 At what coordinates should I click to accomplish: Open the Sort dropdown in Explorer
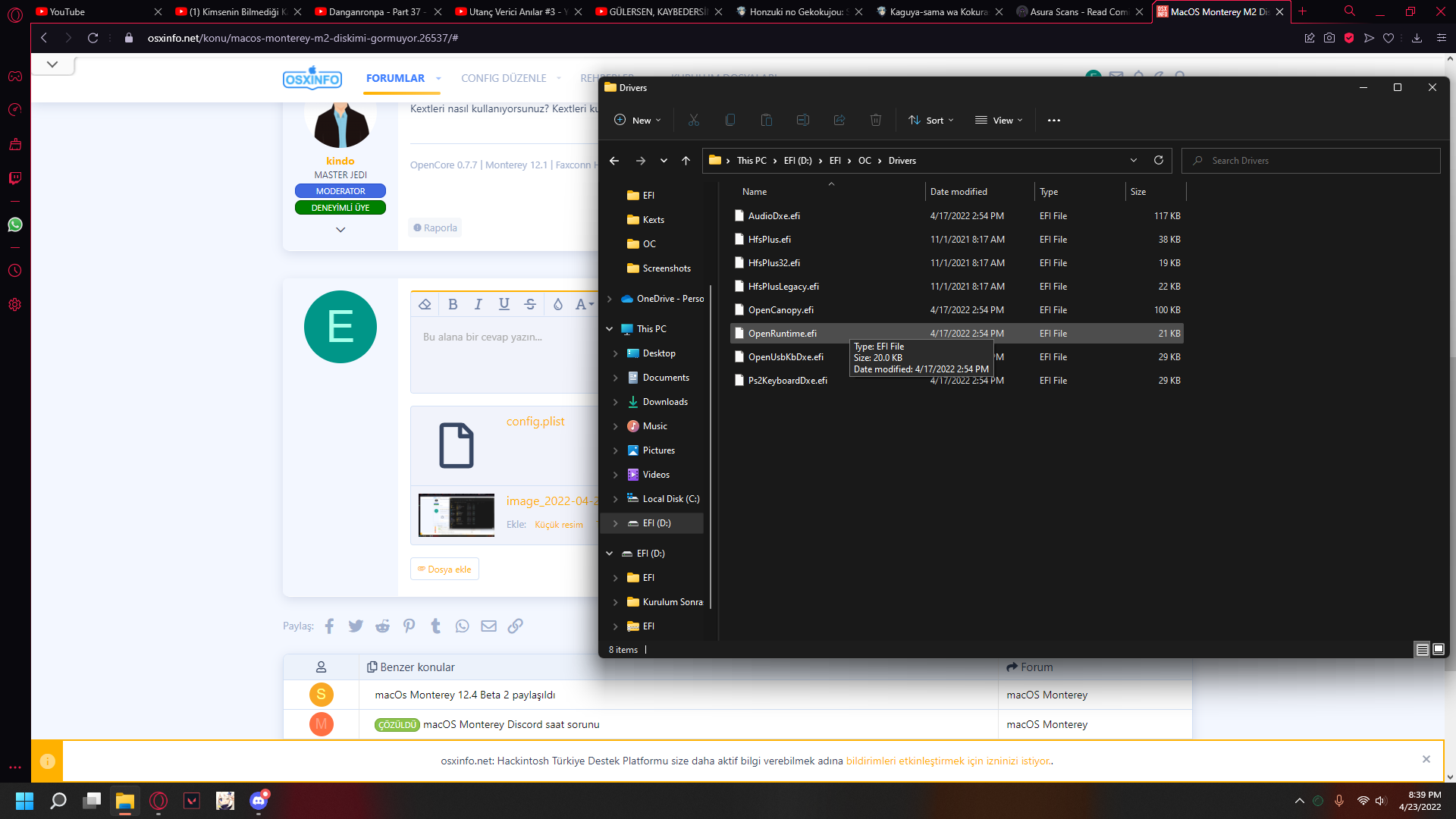click(932, 120)
